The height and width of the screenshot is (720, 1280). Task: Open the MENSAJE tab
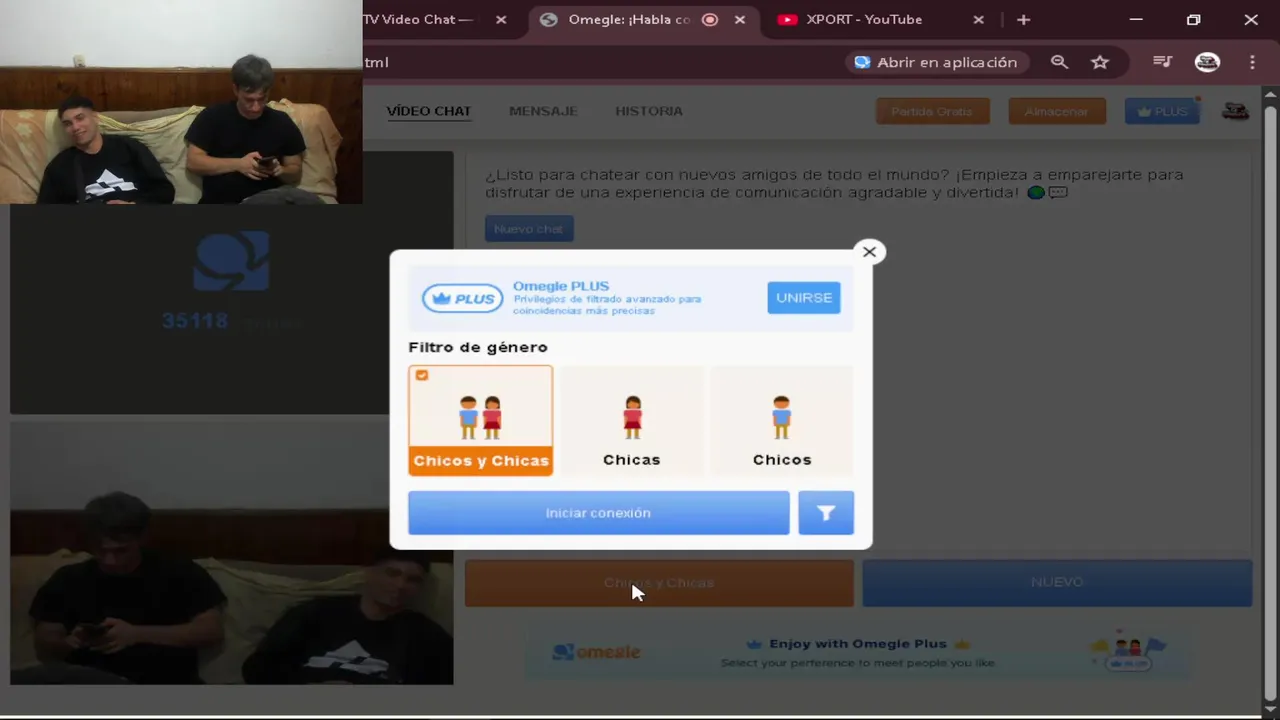543,111
